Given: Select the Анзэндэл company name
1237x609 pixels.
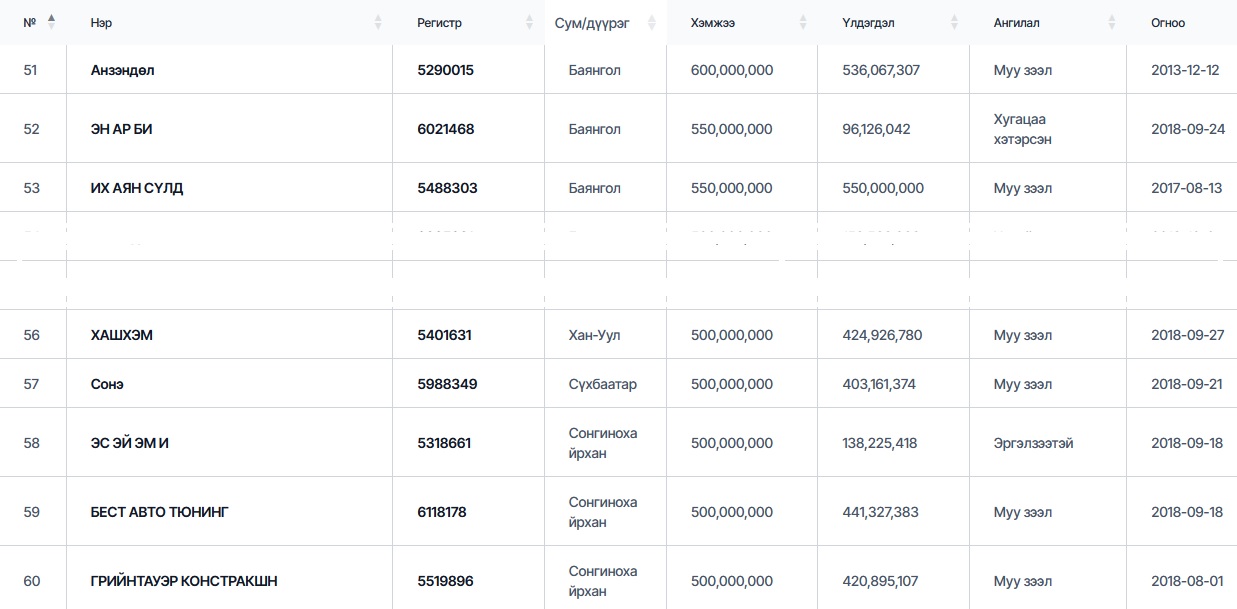Looking at the screenshot, I should point(122,70).
